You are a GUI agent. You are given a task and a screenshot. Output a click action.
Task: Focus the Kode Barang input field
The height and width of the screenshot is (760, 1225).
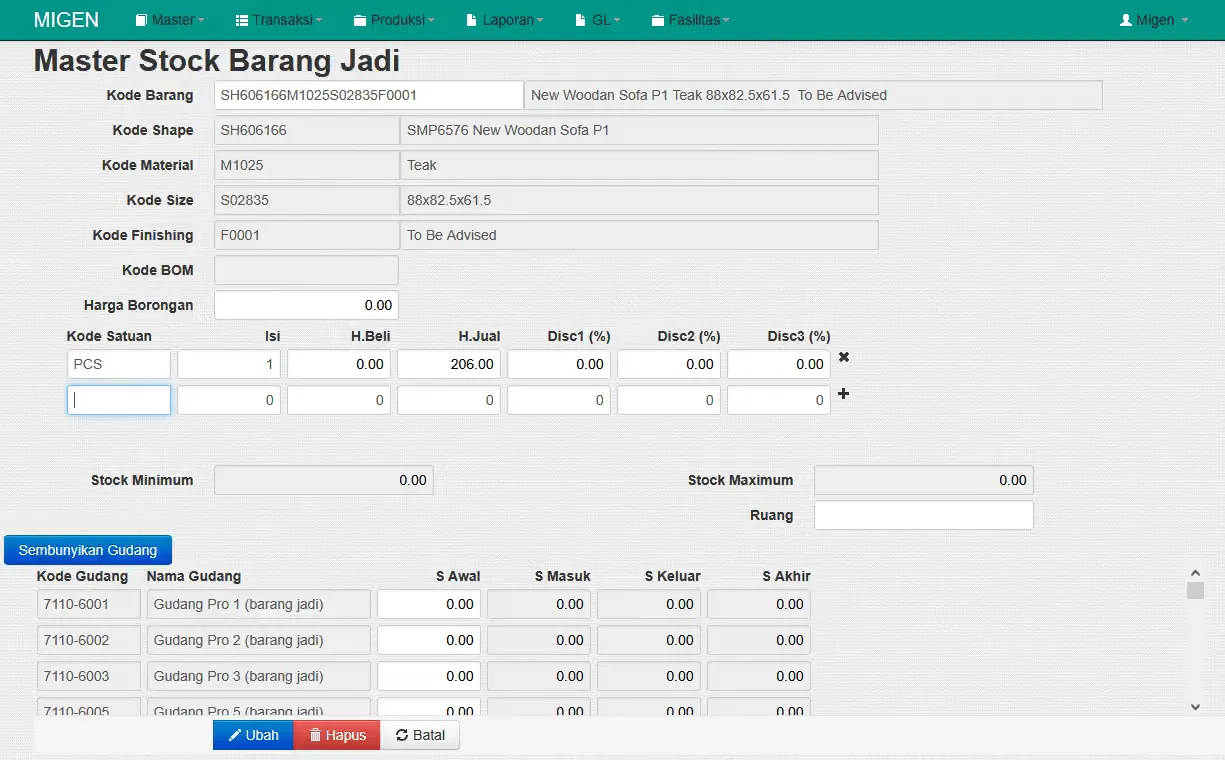pos(369,95)
